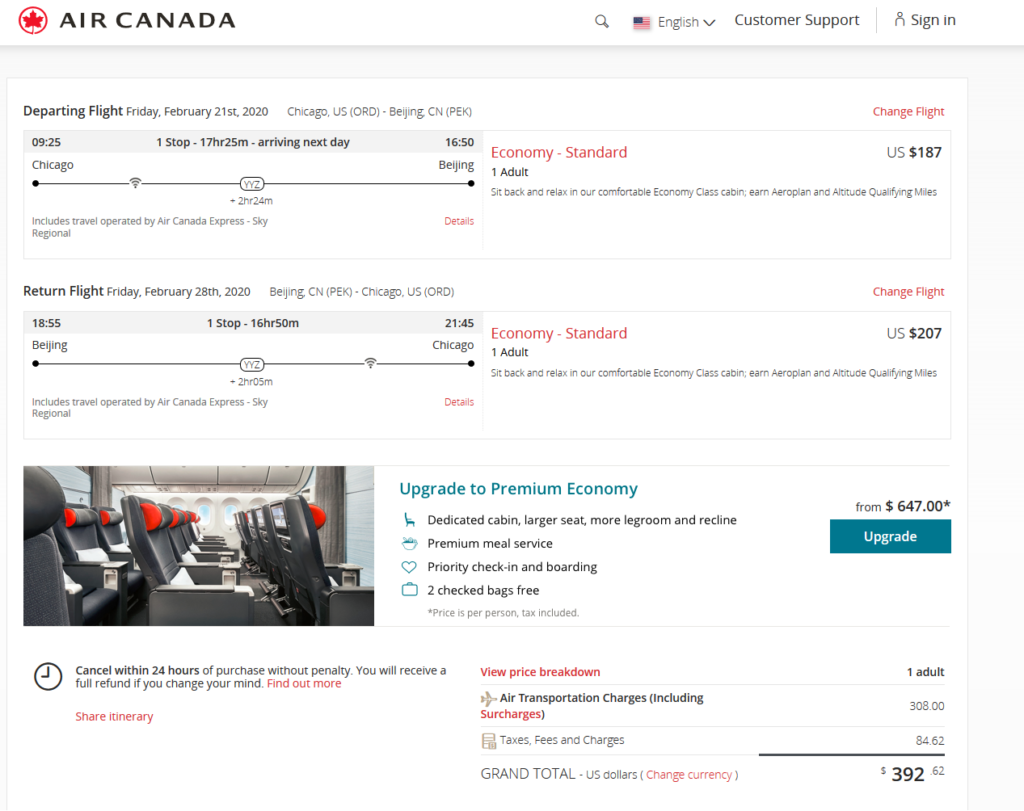
Task: Click the US flag language icon
Action: click(x=641, y=23)
